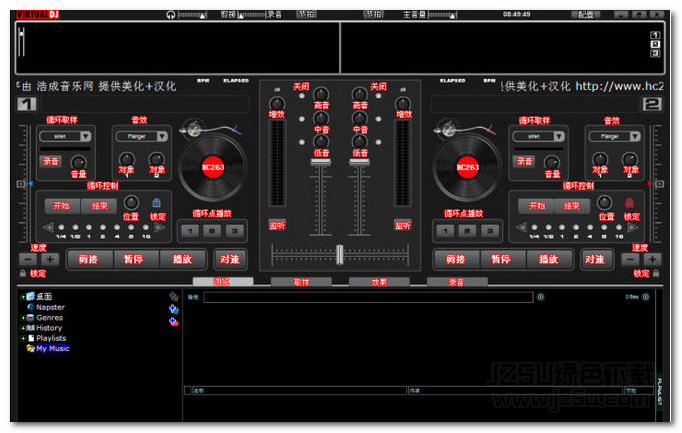Viewport: 682px width, 433px height.
Task: Click the headphone icon in the top bar
Action: click(170, 15)
